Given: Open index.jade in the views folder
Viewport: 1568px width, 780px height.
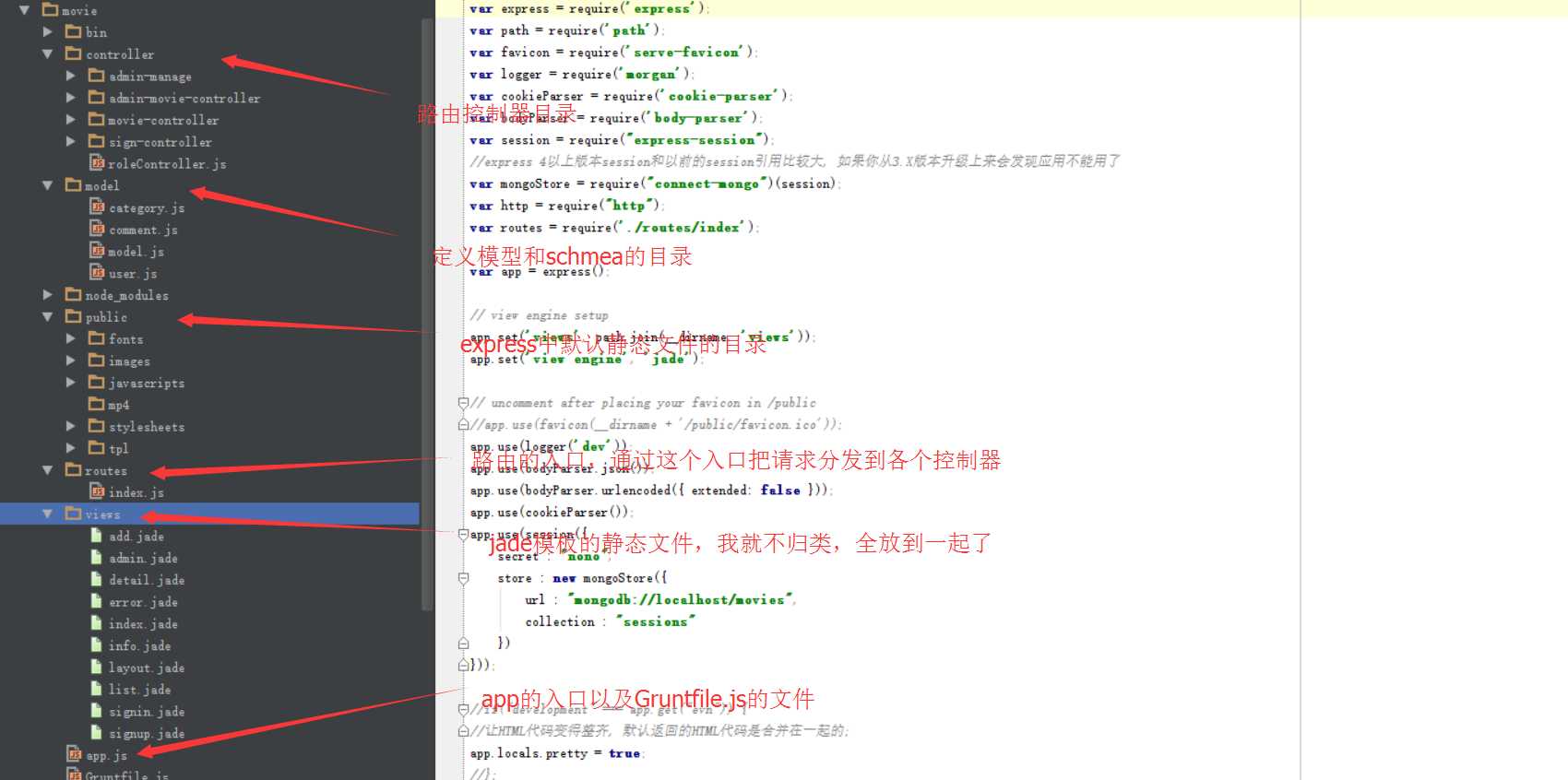Looking at the screenshot, I should tap(143, 624).
